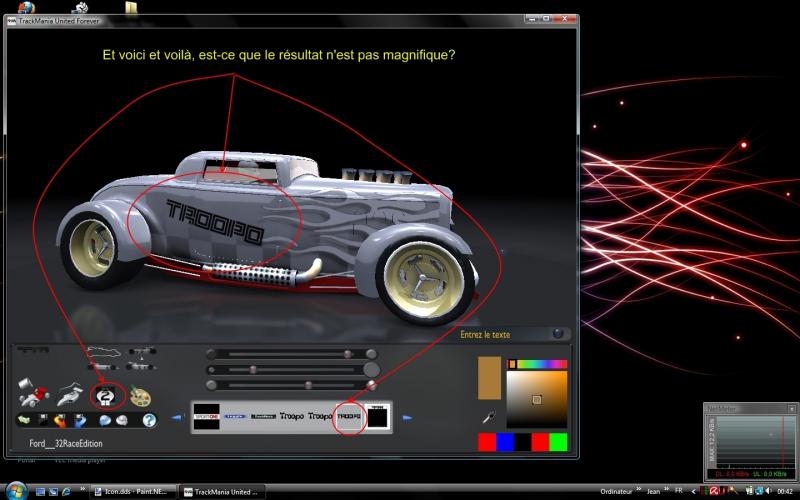Open the Windows Start orb
Screen dimensions: 800x500
(x=16, y=491)
